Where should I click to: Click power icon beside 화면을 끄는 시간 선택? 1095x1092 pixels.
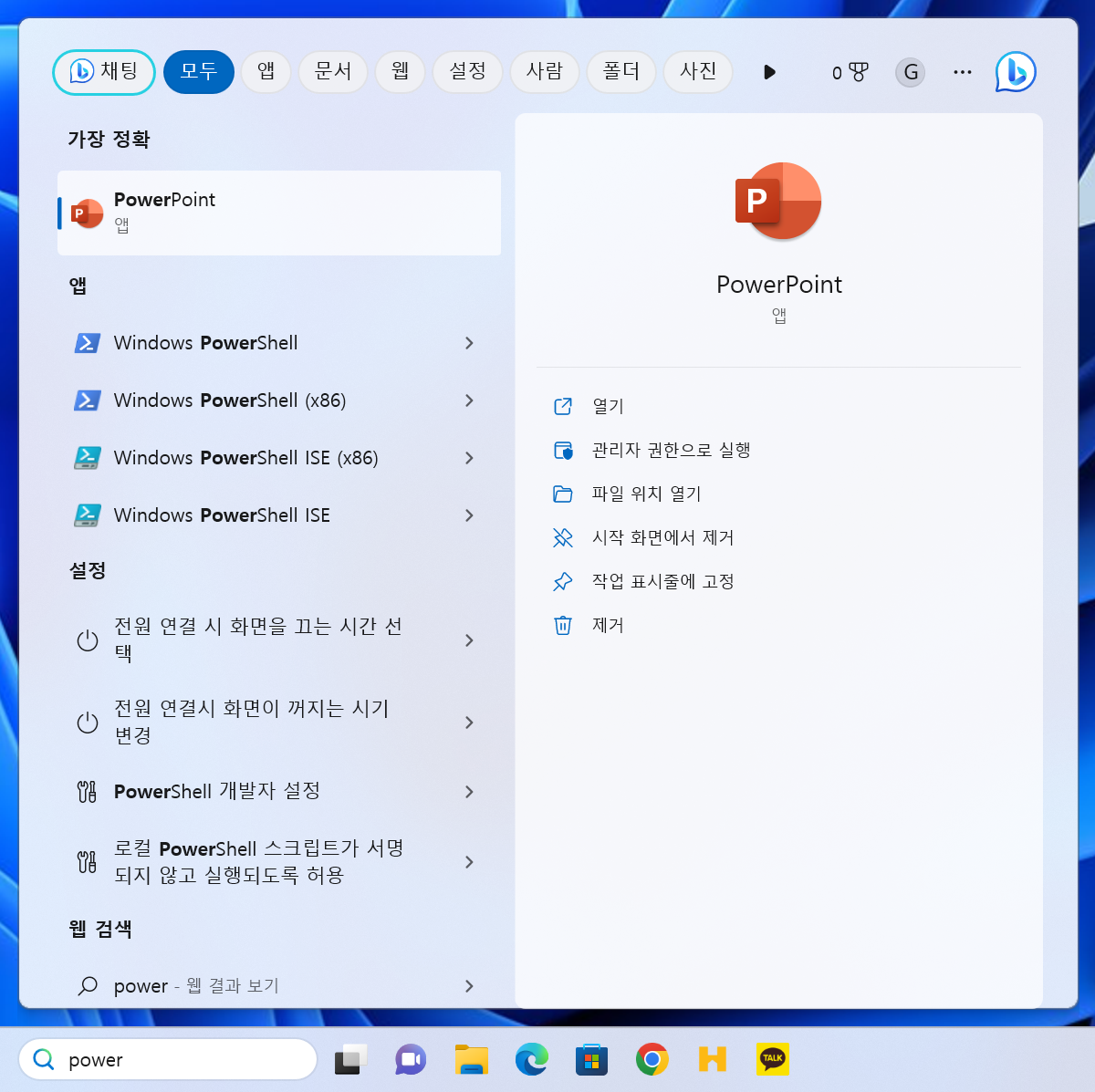(x=88, y=640)
